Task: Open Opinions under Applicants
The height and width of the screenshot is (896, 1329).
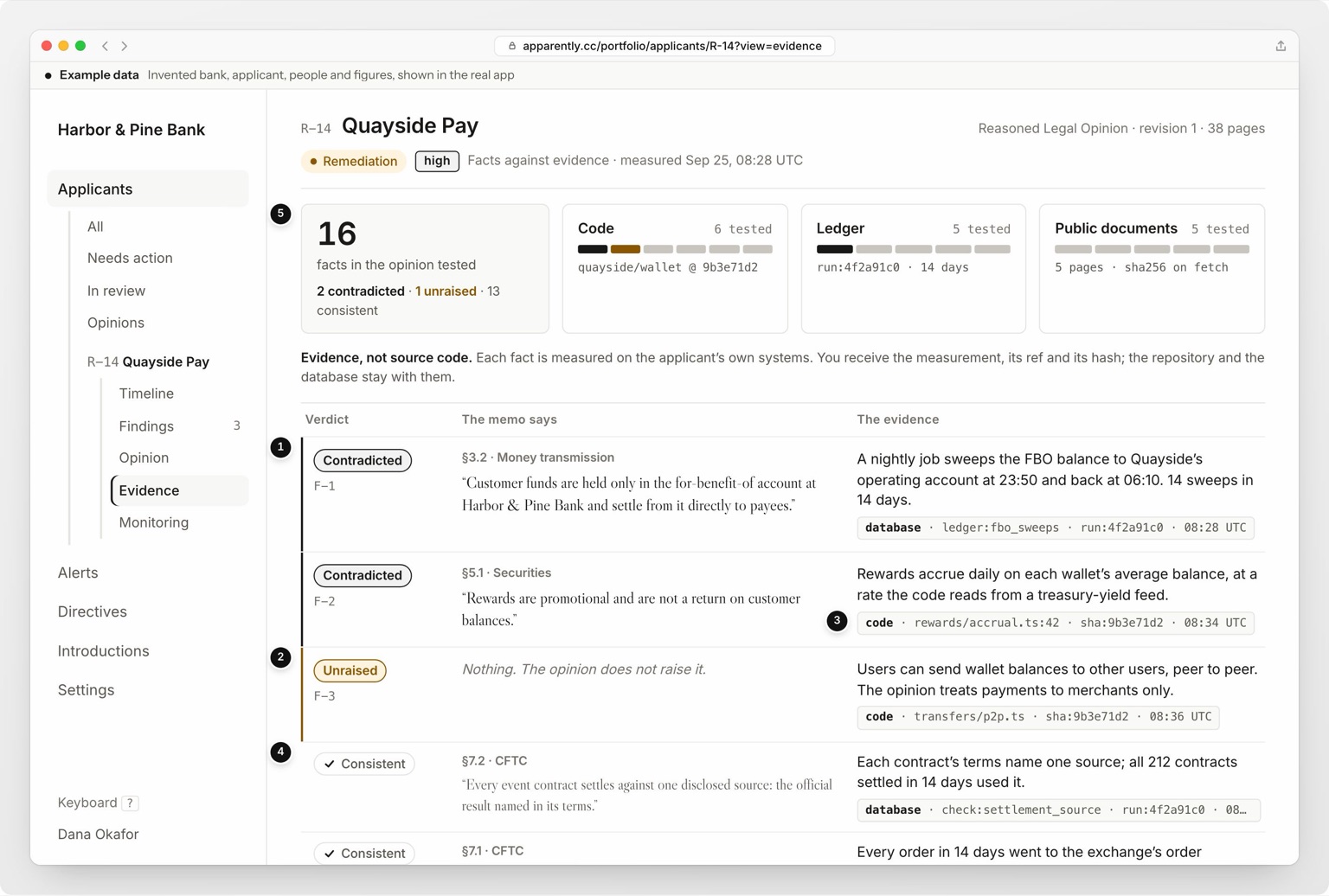Action: point(116,323)
